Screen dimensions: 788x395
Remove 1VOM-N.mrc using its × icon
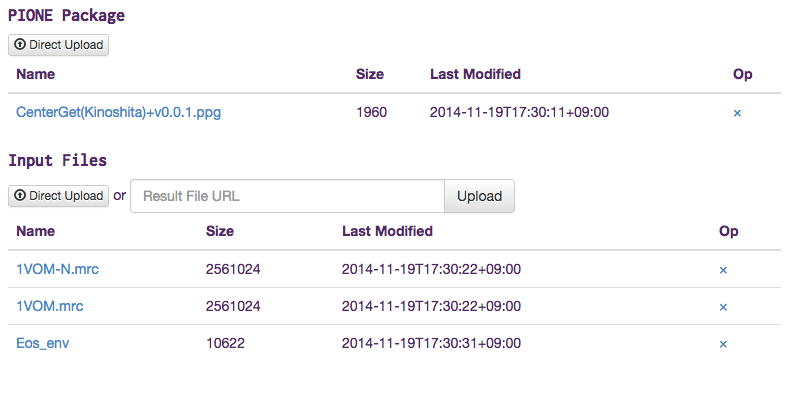(x=723, y=270)
